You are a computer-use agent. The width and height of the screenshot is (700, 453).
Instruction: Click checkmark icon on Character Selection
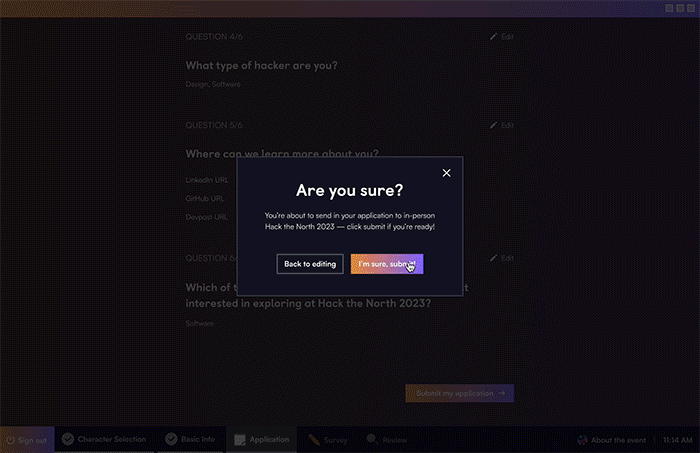click(68, 439)
